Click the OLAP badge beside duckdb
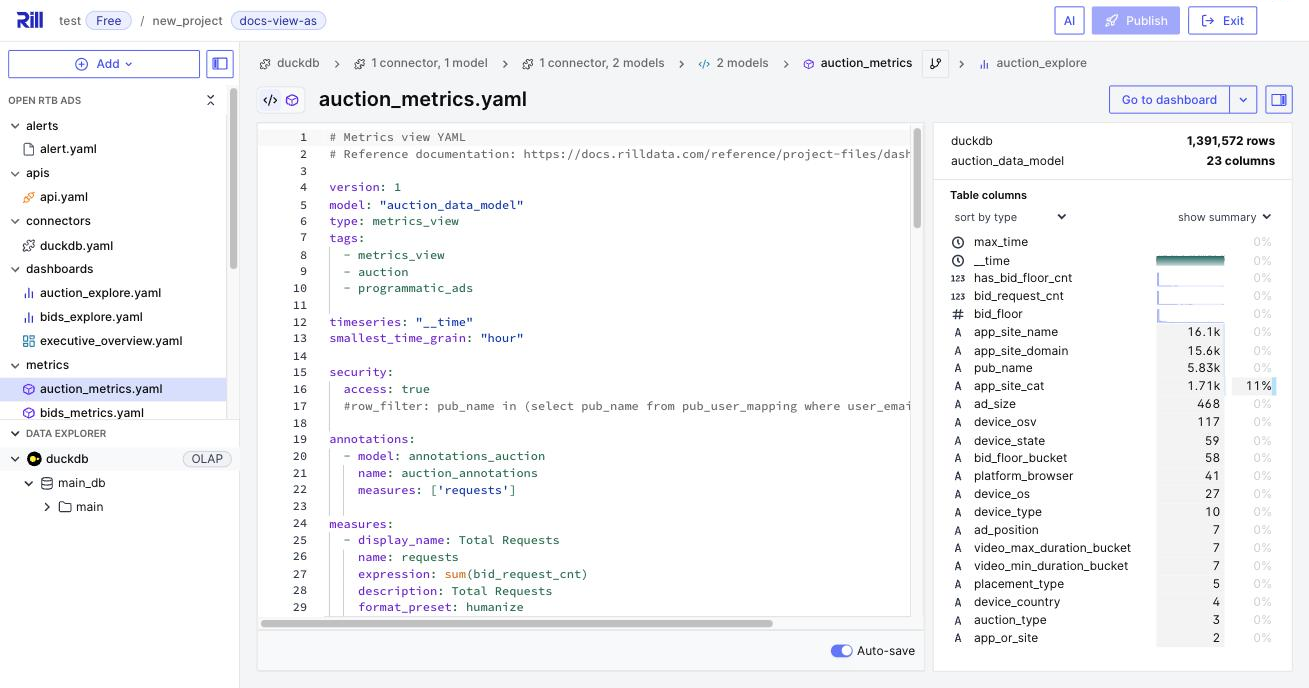This screenshot has width=1309, height=688. [x=207, y=459]
